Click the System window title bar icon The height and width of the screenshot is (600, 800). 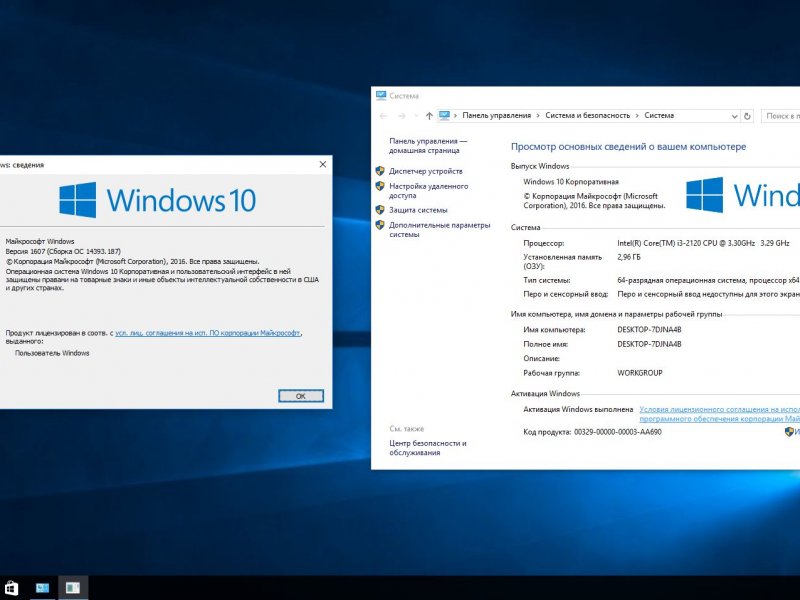tap(381, 95)
